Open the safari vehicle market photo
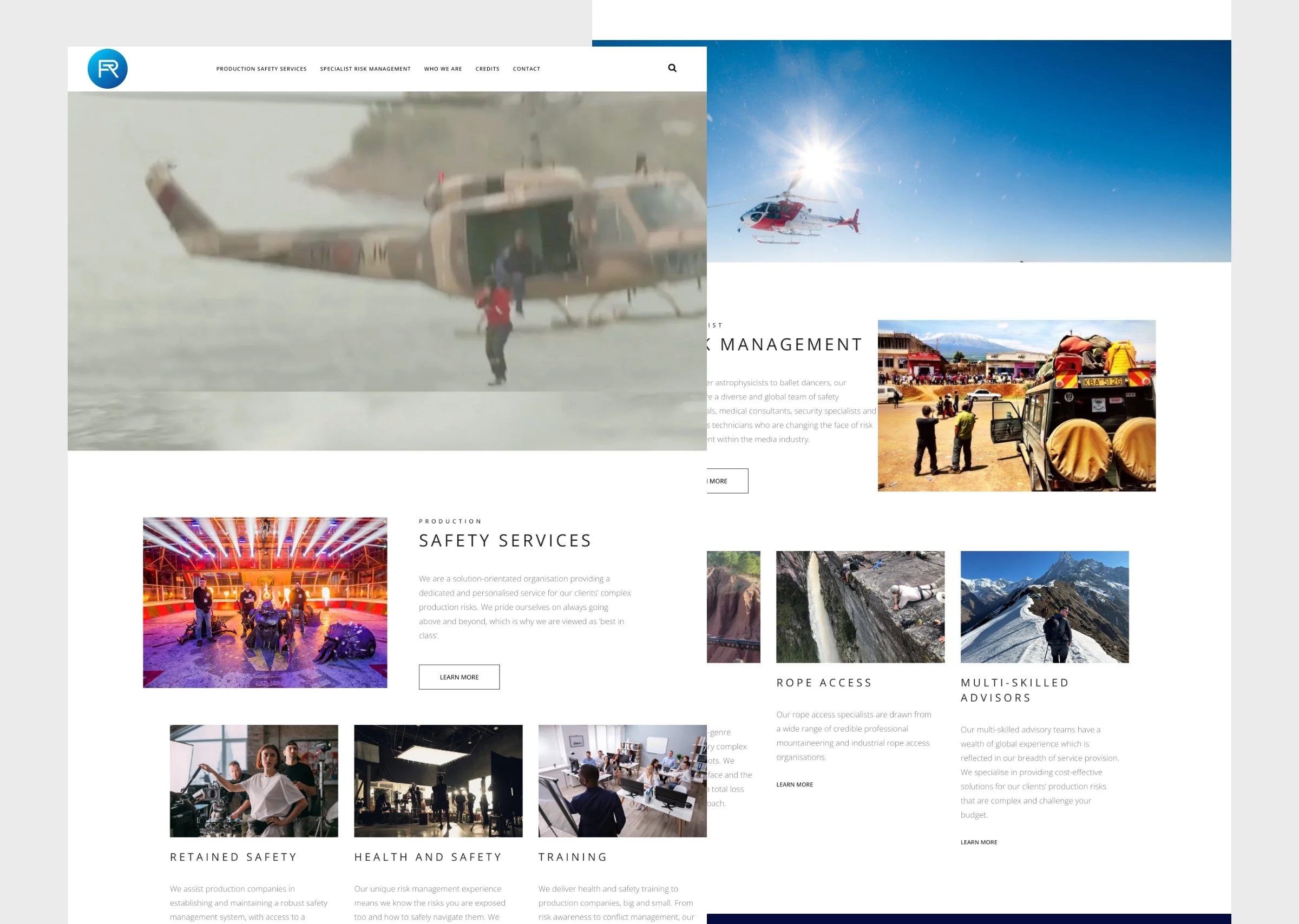Image resolution: width=1299 pixels, height=924 pixels. [1017, 405]
